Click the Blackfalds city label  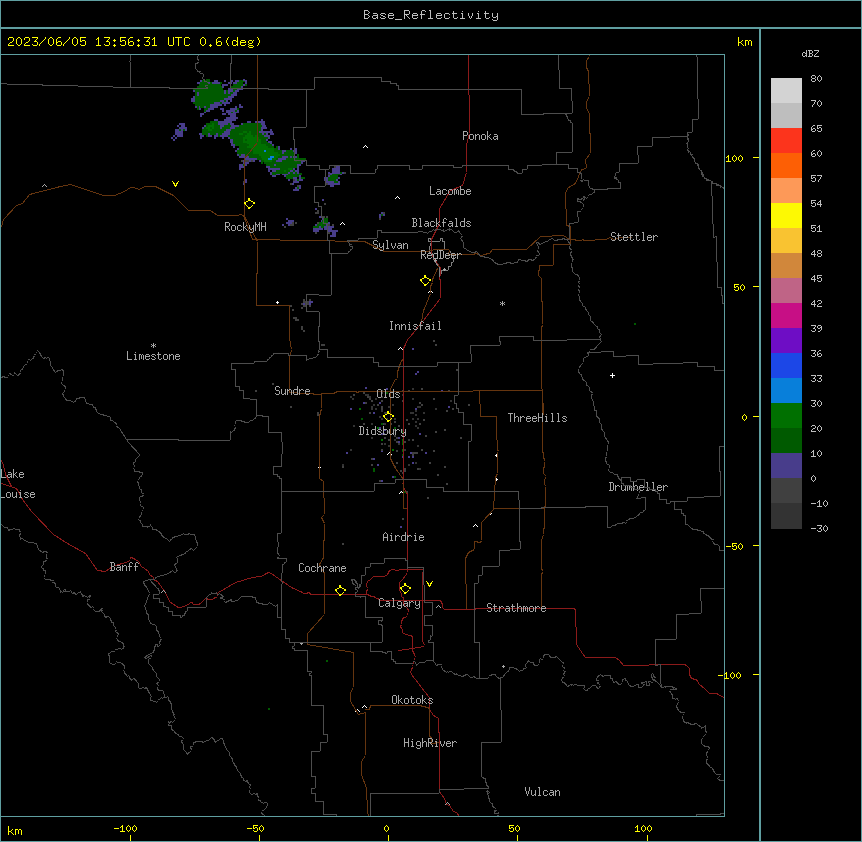click(x=441, y=223)
